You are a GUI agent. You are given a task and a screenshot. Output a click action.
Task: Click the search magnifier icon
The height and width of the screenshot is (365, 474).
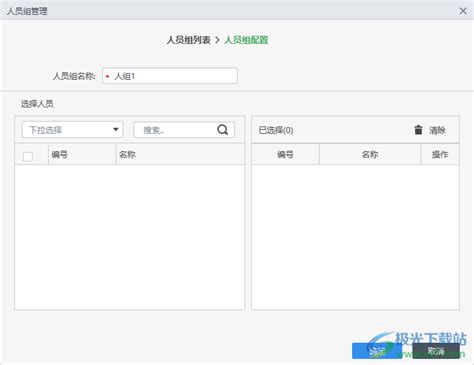click(223, 130)
